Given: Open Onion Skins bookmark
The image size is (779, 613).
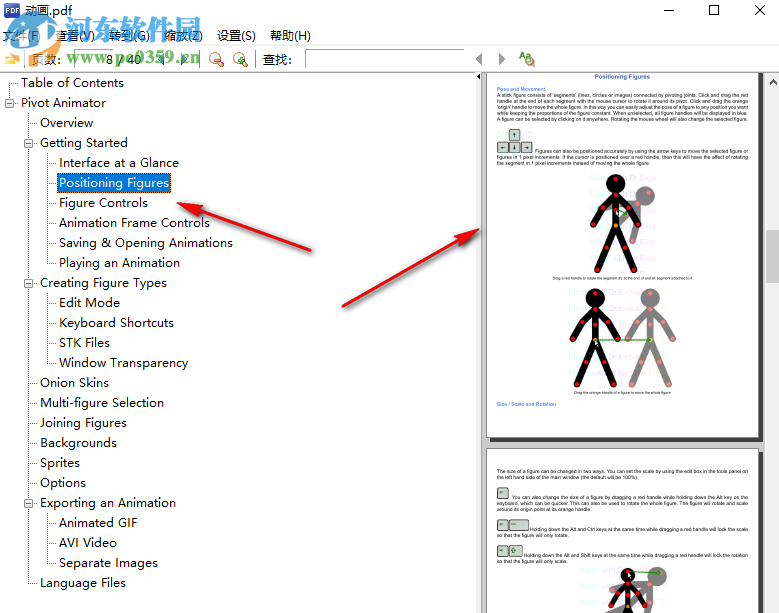Looking at the screenshot, I should (x=75, y=383).
